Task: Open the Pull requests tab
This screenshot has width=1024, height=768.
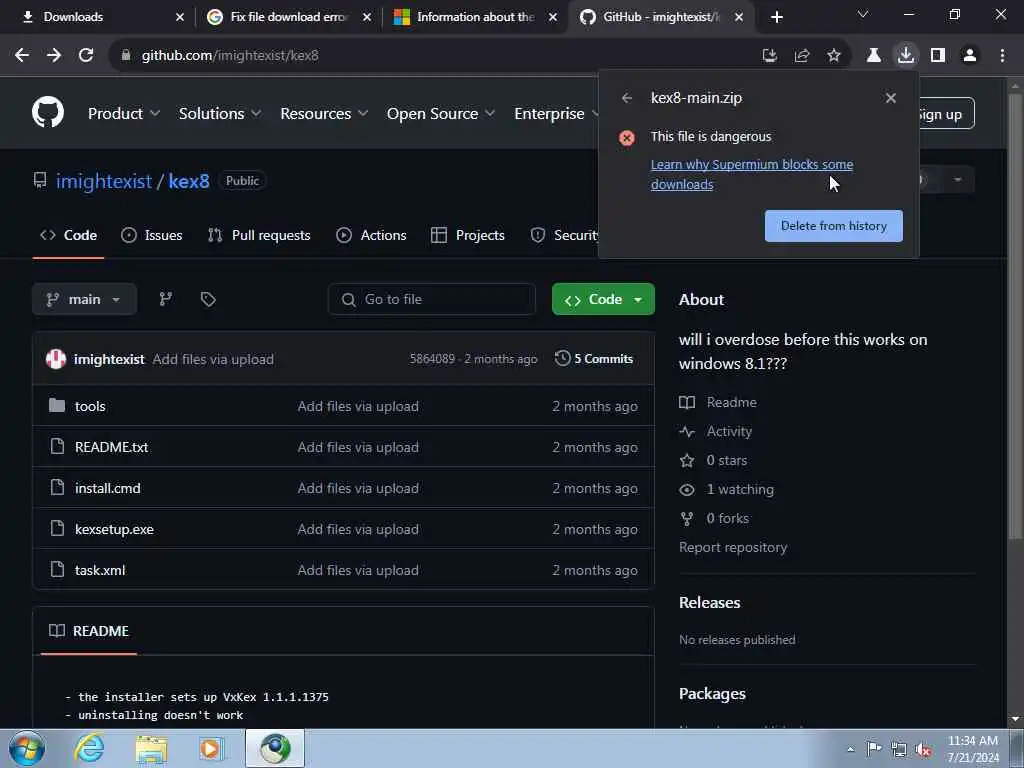Action: (x=259, y=235)
